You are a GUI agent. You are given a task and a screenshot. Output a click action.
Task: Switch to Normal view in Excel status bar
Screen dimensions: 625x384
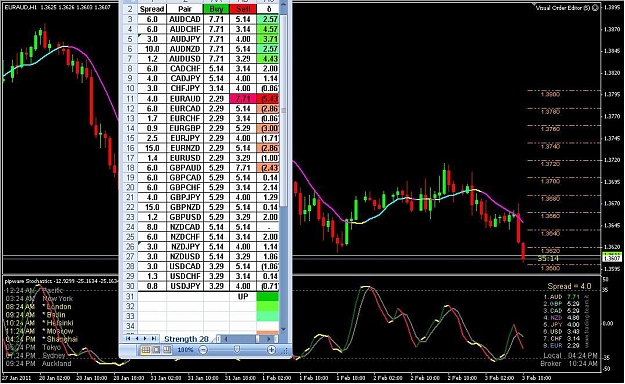146,350
